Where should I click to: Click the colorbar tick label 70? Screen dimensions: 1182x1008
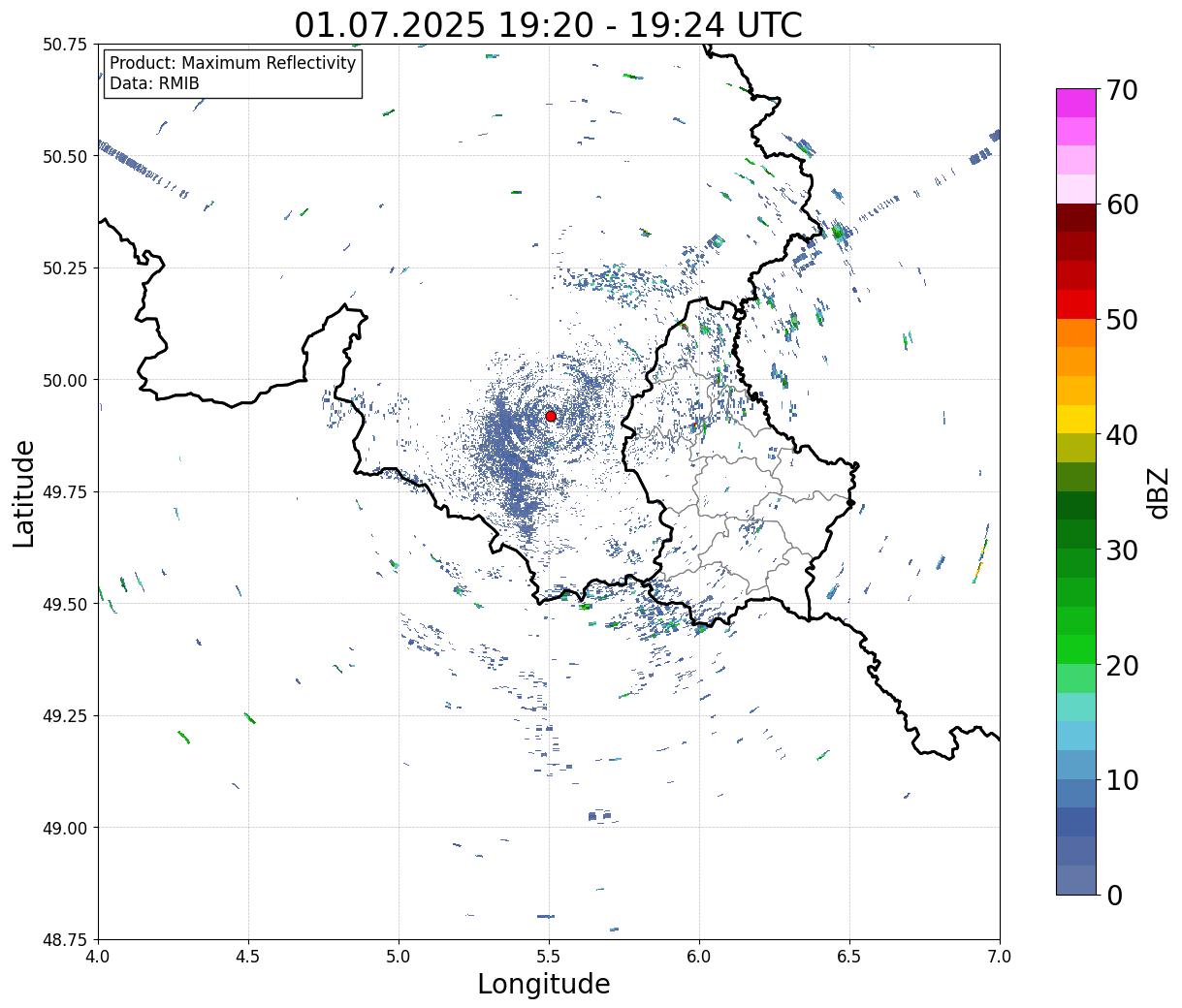coord(1121,90)
